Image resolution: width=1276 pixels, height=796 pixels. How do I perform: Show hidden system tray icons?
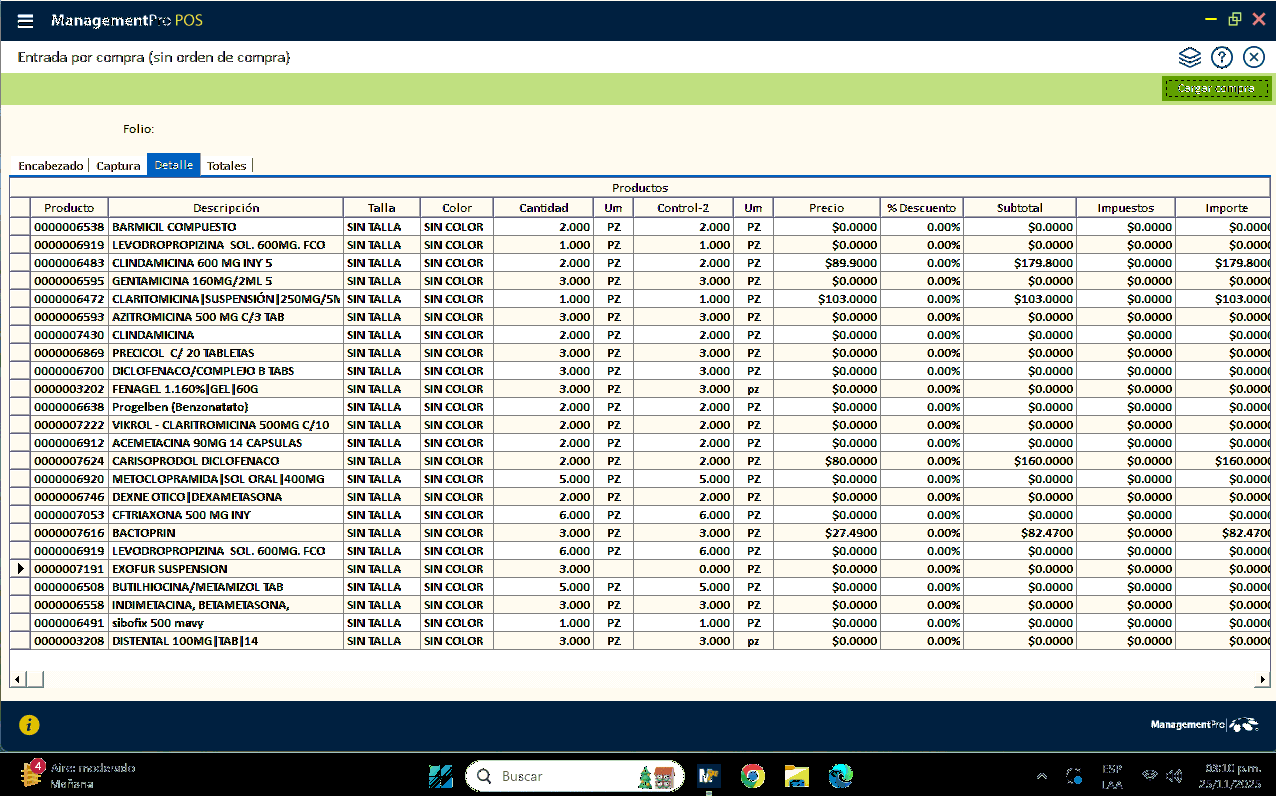[1042, 776]
